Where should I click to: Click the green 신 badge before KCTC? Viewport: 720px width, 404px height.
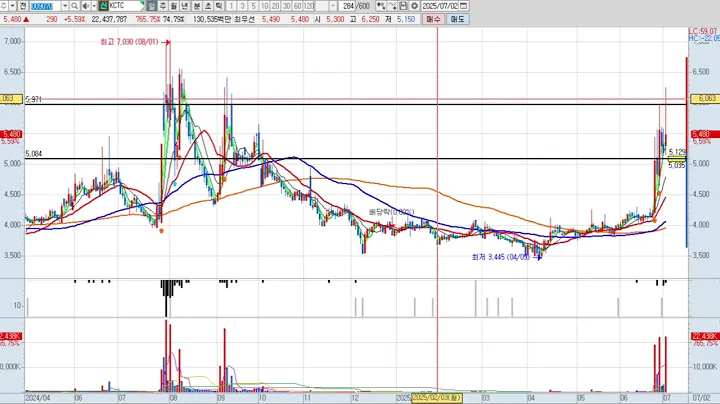(103, 6)
